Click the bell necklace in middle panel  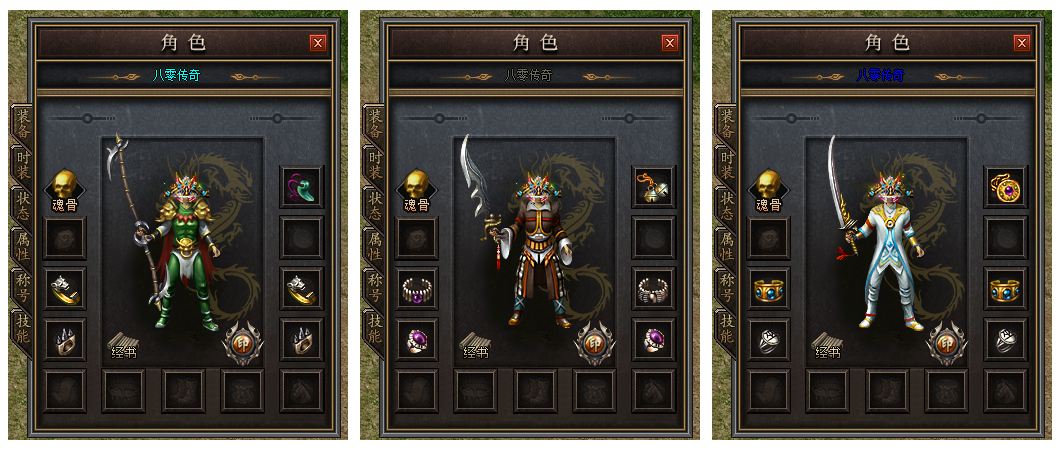654,187
